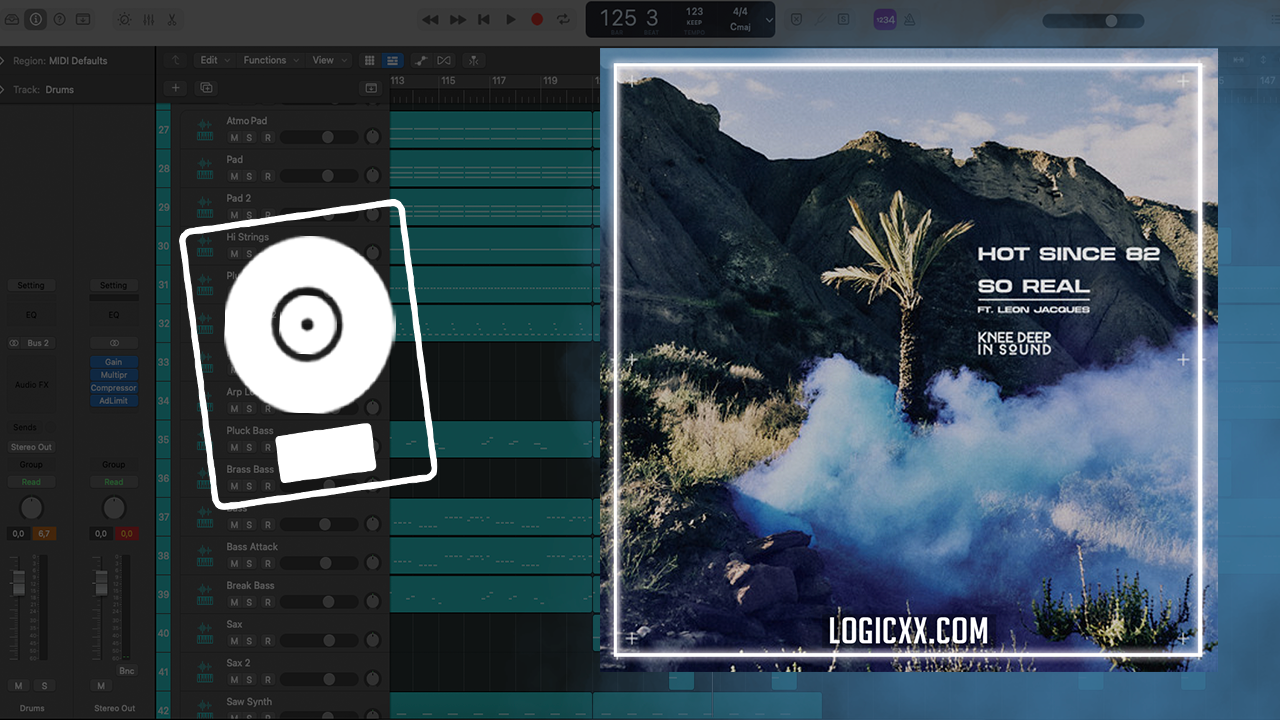Click the Bnc bounce button

127,671
